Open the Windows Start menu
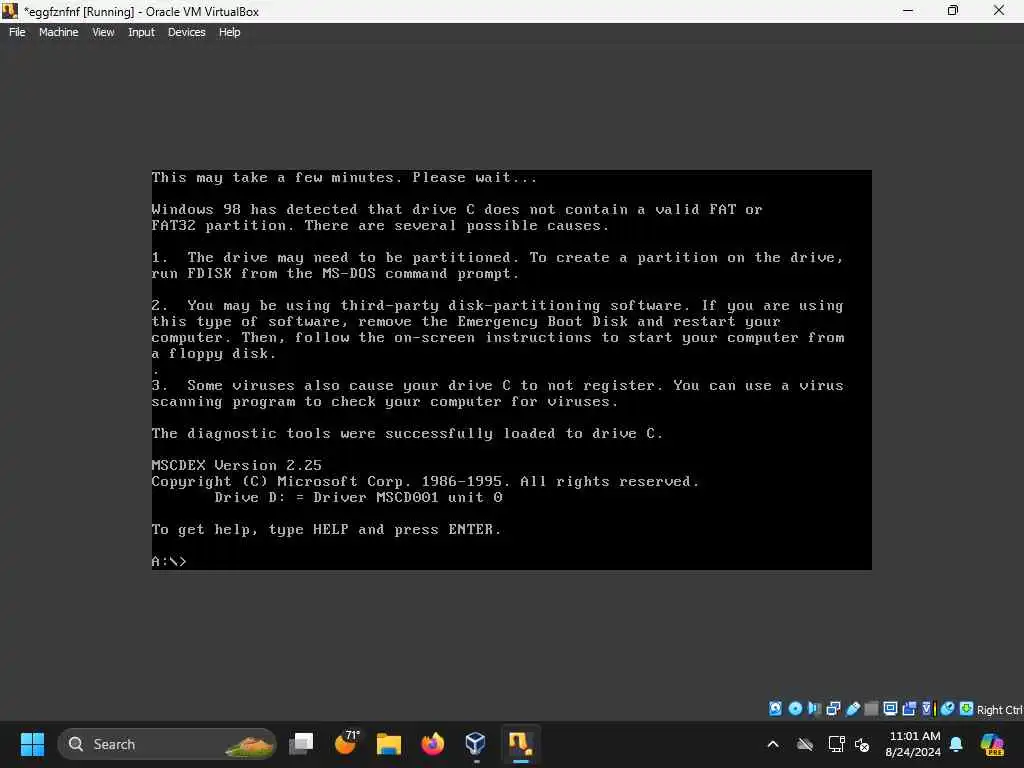Screen dimensions: 1024x768 coord(32,744)
